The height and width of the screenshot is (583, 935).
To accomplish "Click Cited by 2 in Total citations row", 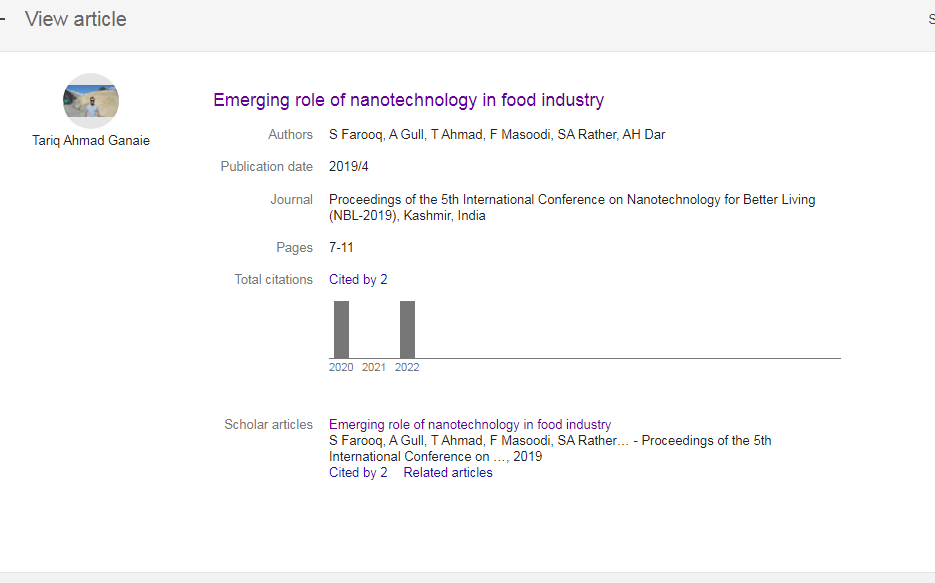I will point(358,280).
